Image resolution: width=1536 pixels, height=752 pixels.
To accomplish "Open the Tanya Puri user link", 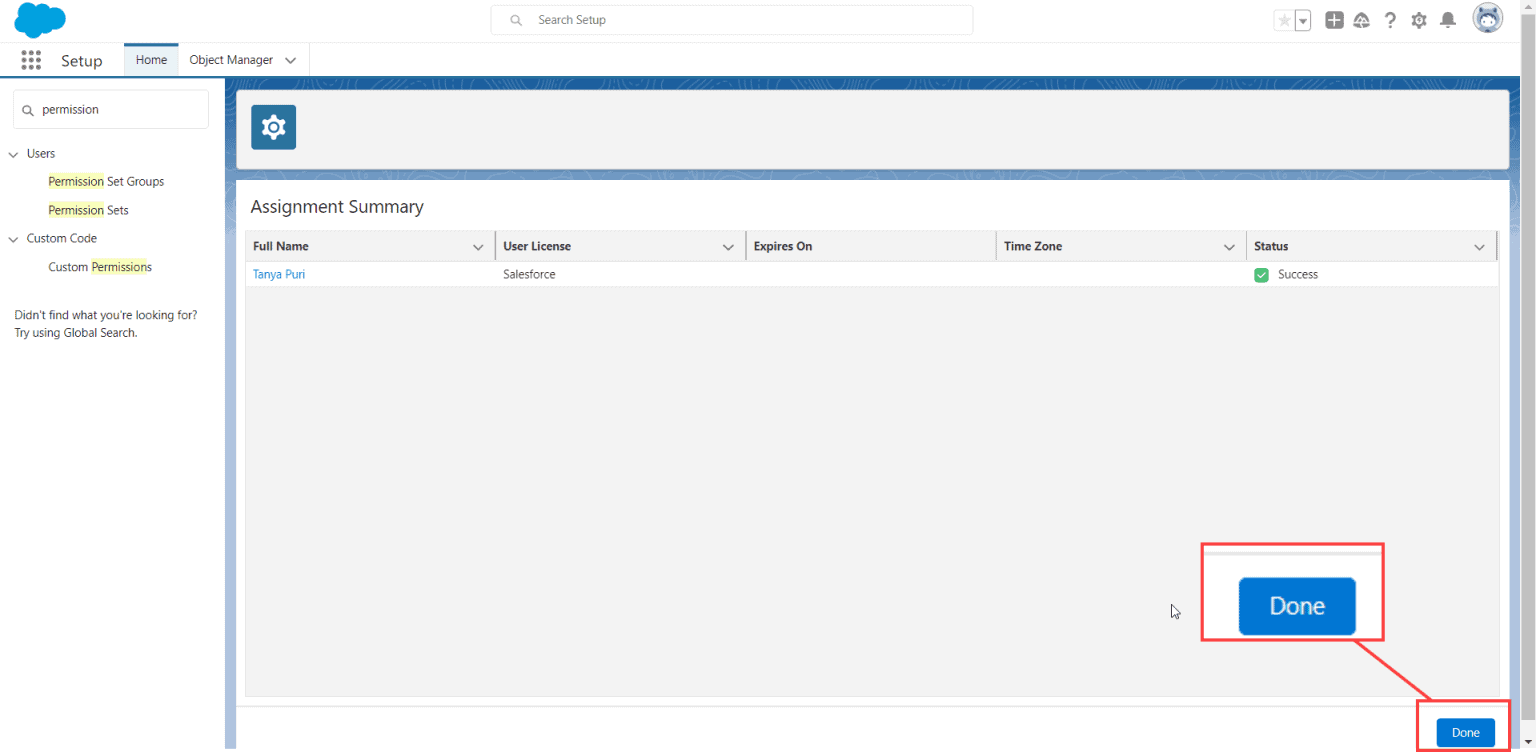I will [279, 274].
